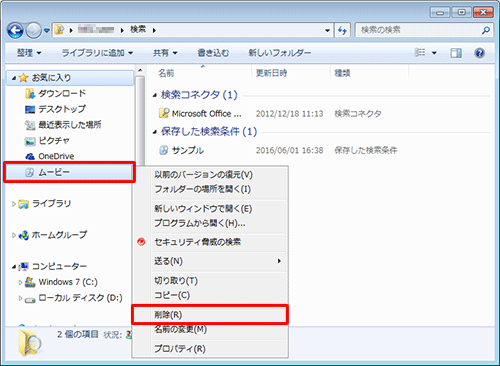Screen dimensions: 500x366
Task: Open the view options dropdown arrow
Action: click(434, 53)
